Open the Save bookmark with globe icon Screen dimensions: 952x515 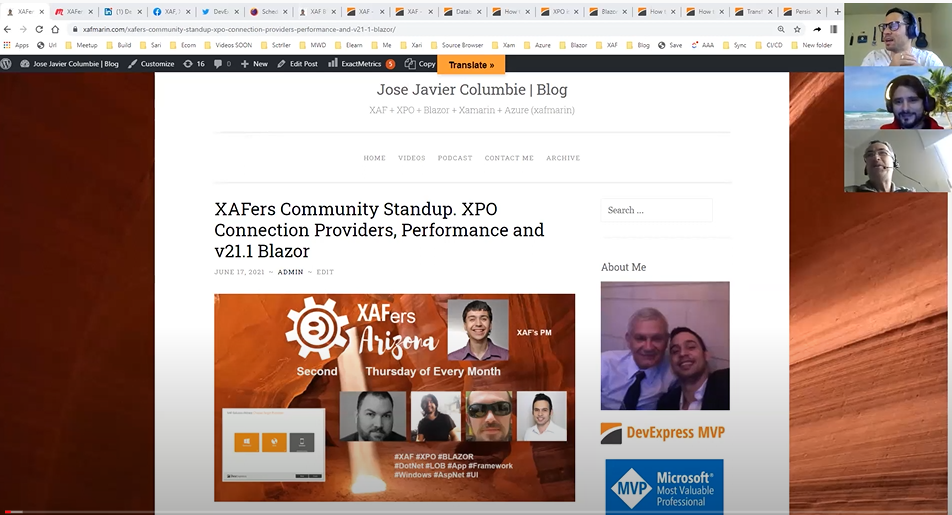(x=670, y=45)
